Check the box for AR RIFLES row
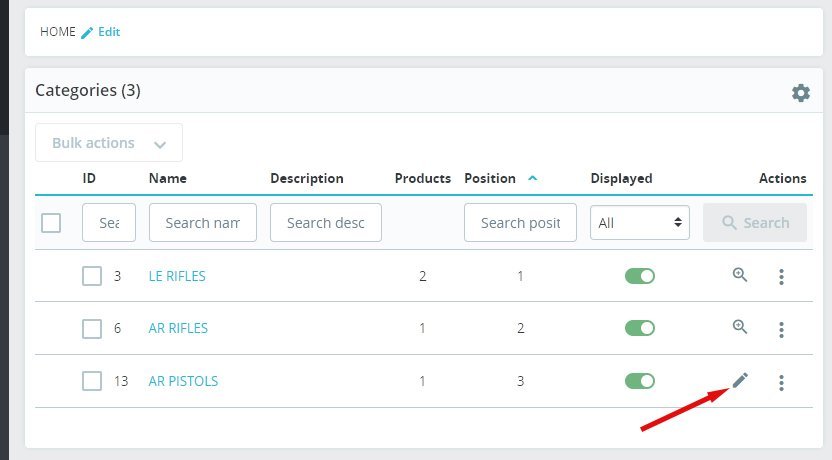Image resolution: width=832 pixels, height=460 pixels. [x=92, y=328]
